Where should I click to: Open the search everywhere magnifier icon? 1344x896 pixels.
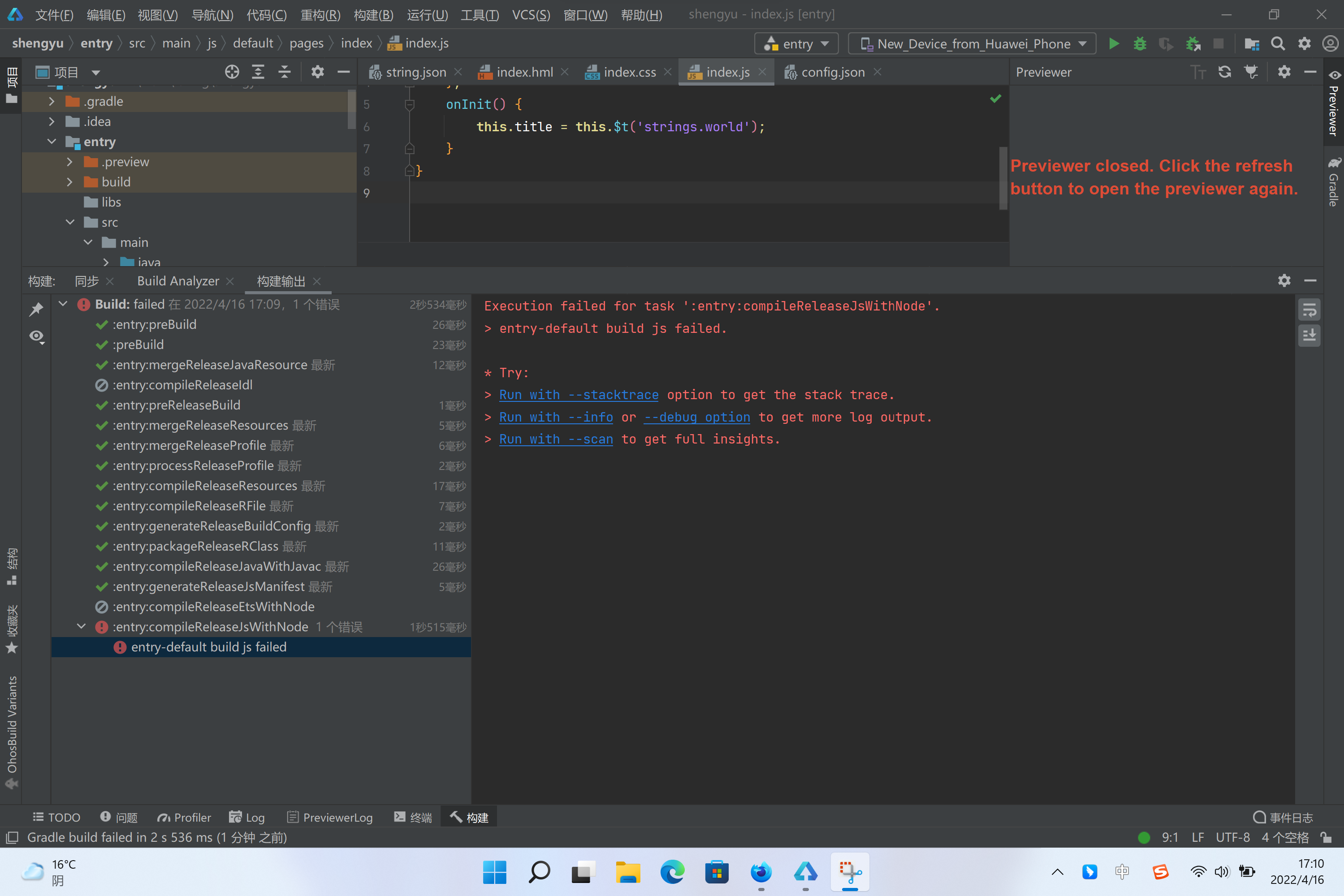pos(1278,43)
